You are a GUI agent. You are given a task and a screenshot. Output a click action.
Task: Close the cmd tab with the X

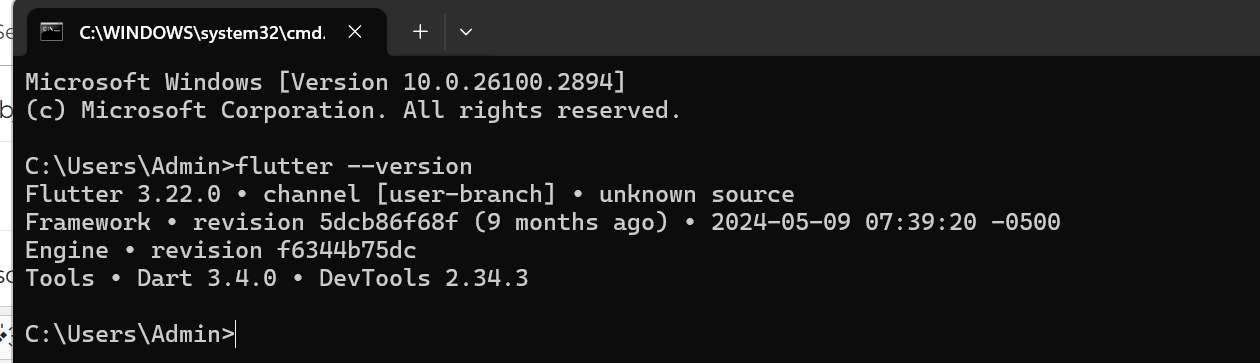coord(354,32)
